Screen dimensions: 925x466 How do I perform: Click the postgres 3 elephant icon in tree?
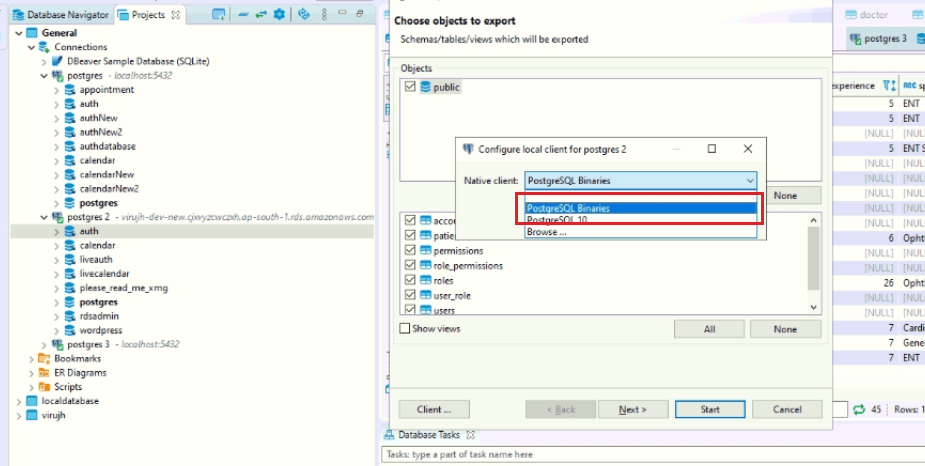(58, 344)
